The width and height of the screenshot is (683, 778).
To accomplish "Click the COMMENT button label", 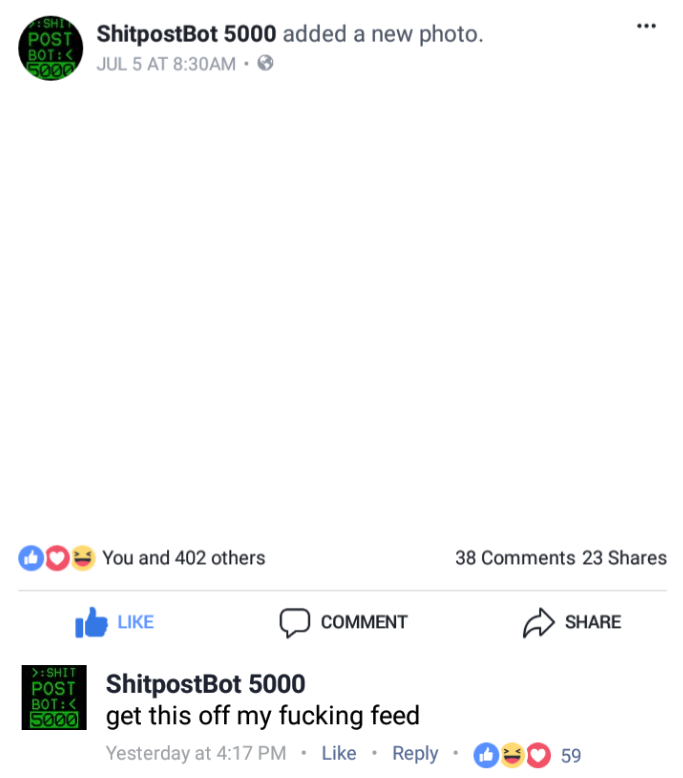I will pyautogui.click(x=364, y=622).
